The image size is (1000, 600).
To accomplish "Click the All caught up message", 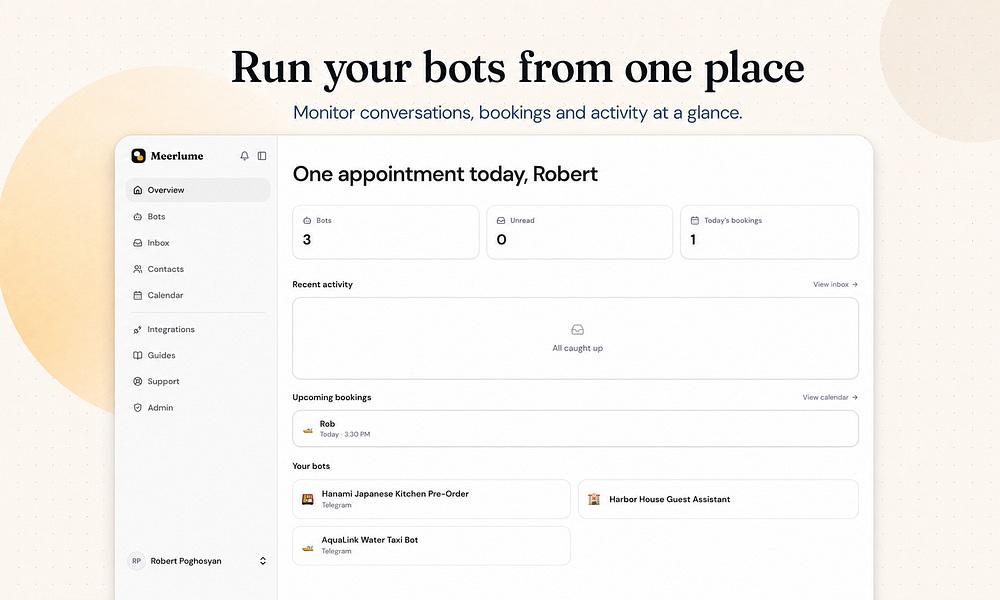I will click(x=577, y=348).
